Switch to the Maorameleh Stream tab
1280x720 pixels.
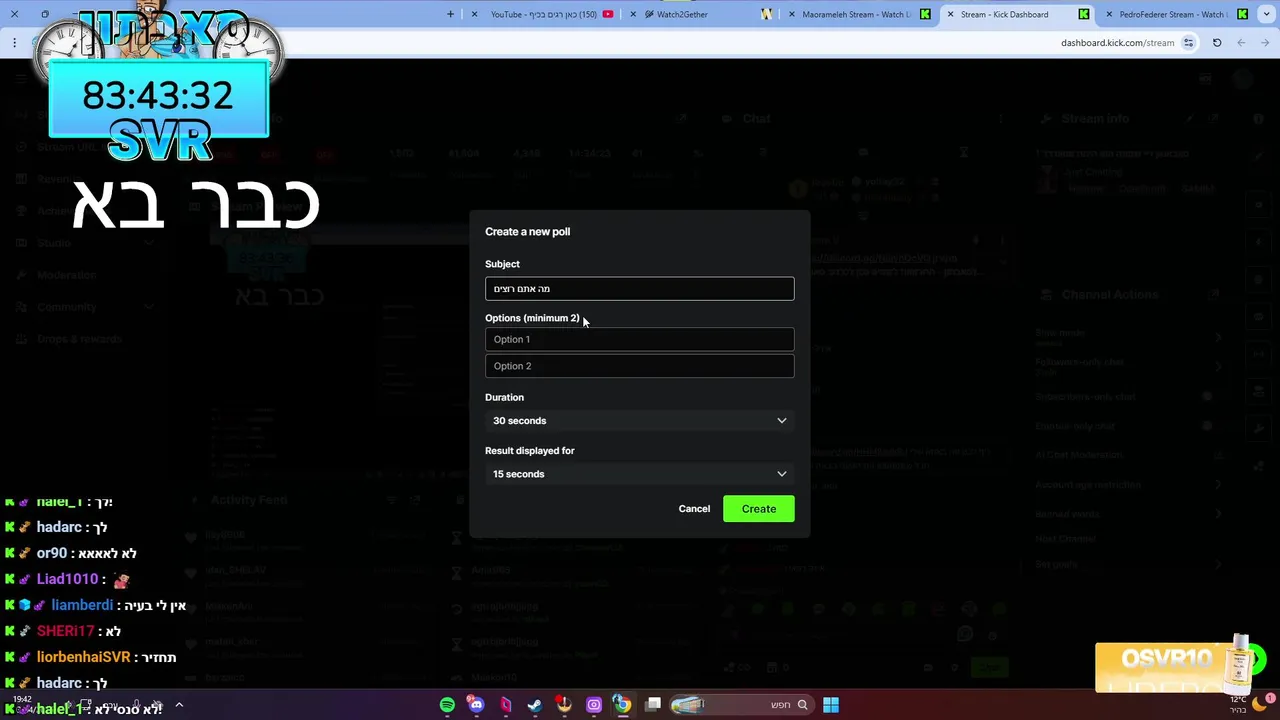click(x=860, y=14)
